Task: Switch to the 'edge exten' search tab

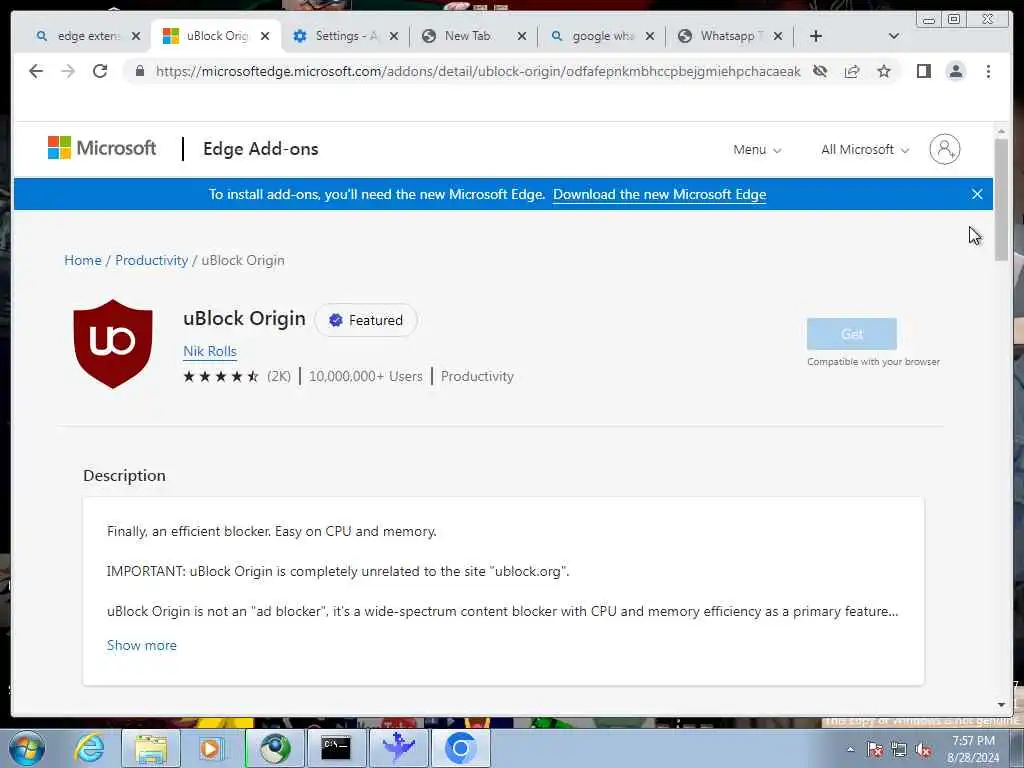Action: [80, 36]
